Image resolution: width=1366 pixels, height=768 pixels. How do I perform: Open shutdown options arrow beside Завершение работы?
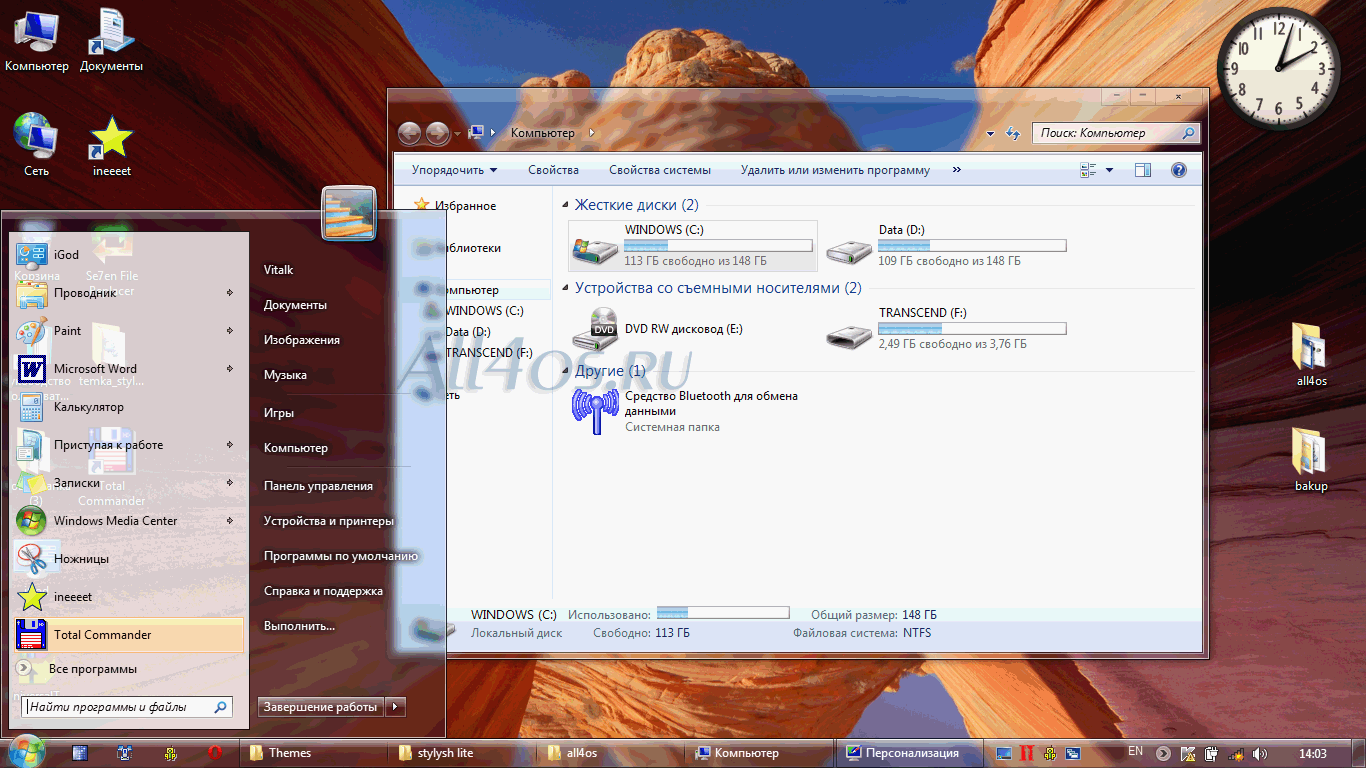click(x=396, y=707)
